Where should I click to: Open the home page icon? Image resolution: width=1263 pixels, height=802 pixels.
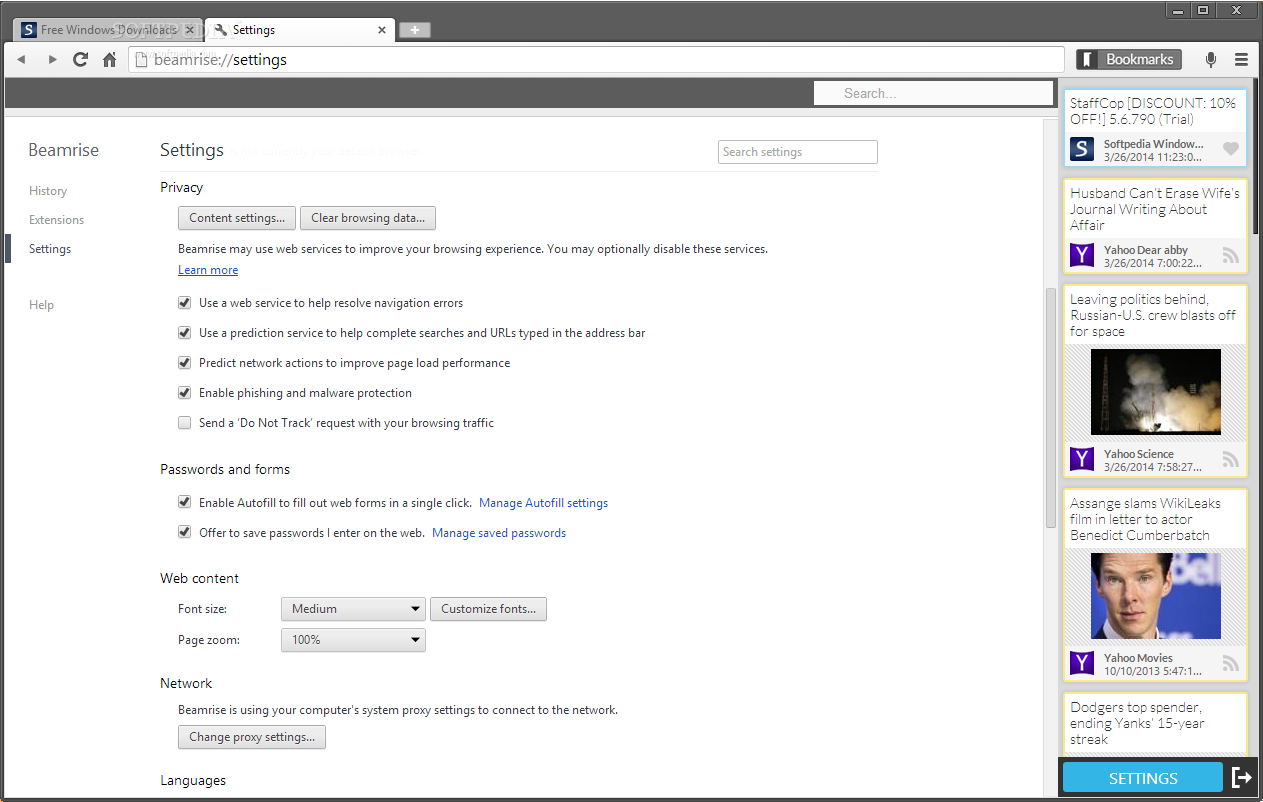coord(110,60)
